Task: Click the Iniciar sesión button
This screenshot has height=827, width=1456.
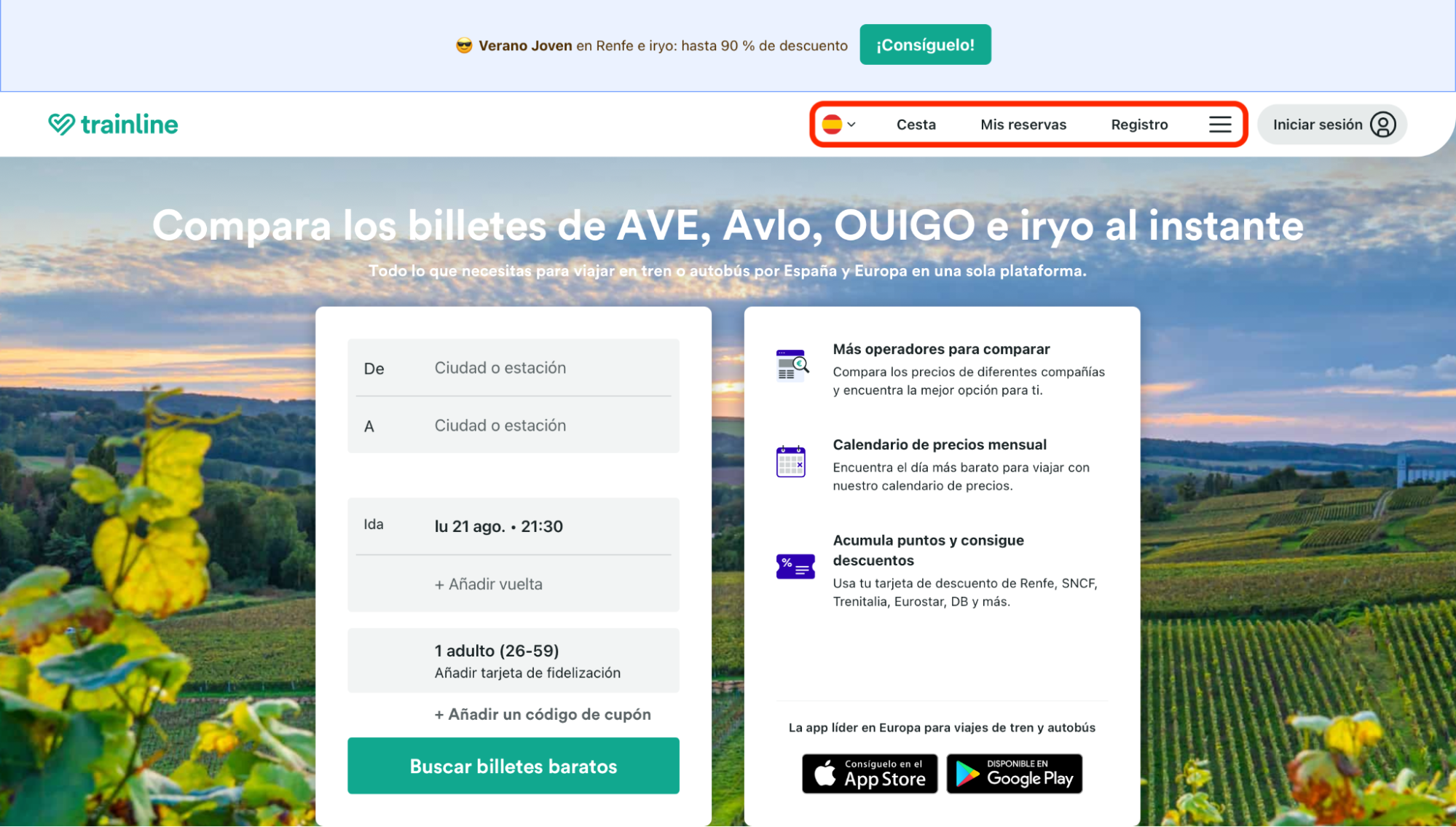Action: click(x=1331, y=125)
